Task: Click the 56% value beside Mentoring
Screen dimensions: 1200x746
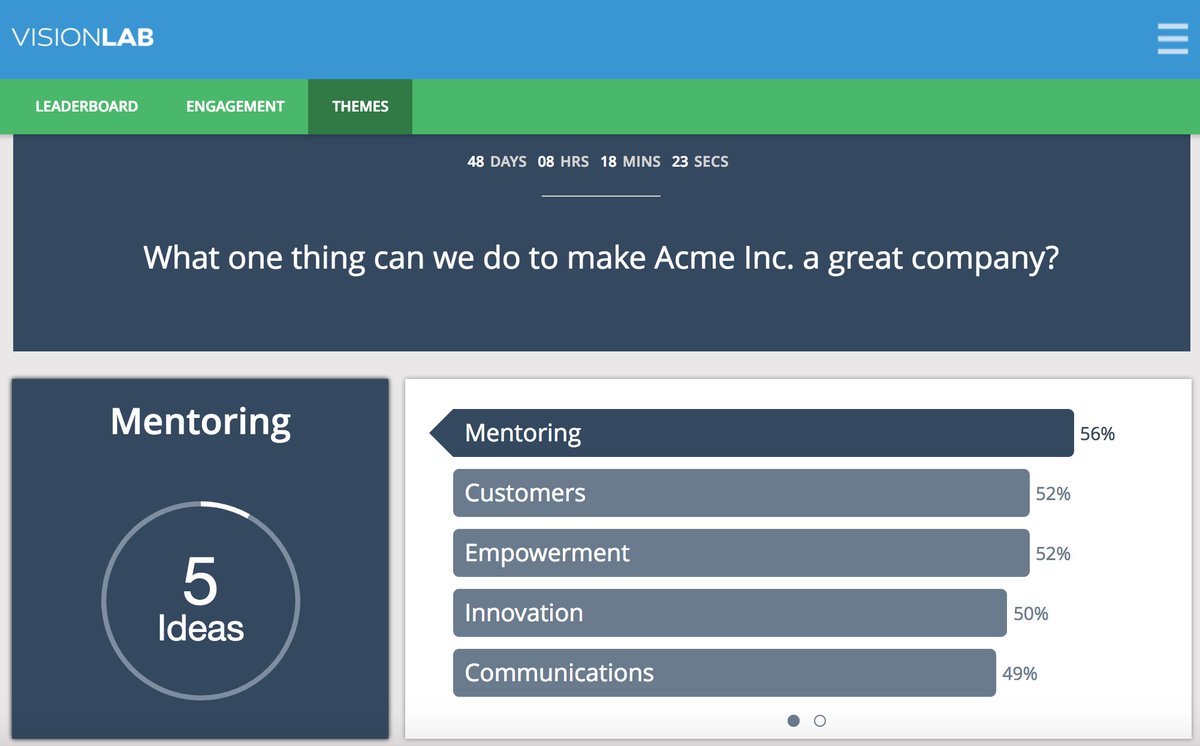Action: [x=1097, y=434]
